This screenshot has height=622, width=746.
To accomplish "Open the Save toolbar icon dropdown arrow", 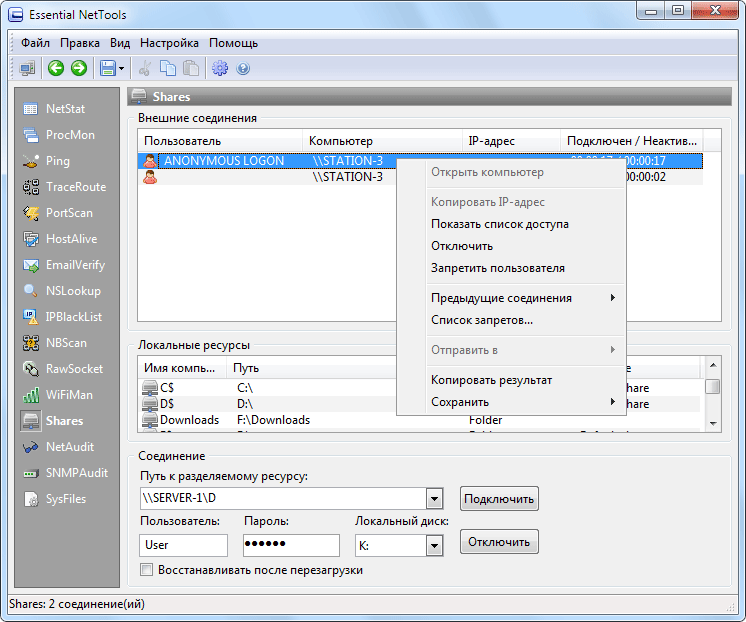I will tap(121, 69).
